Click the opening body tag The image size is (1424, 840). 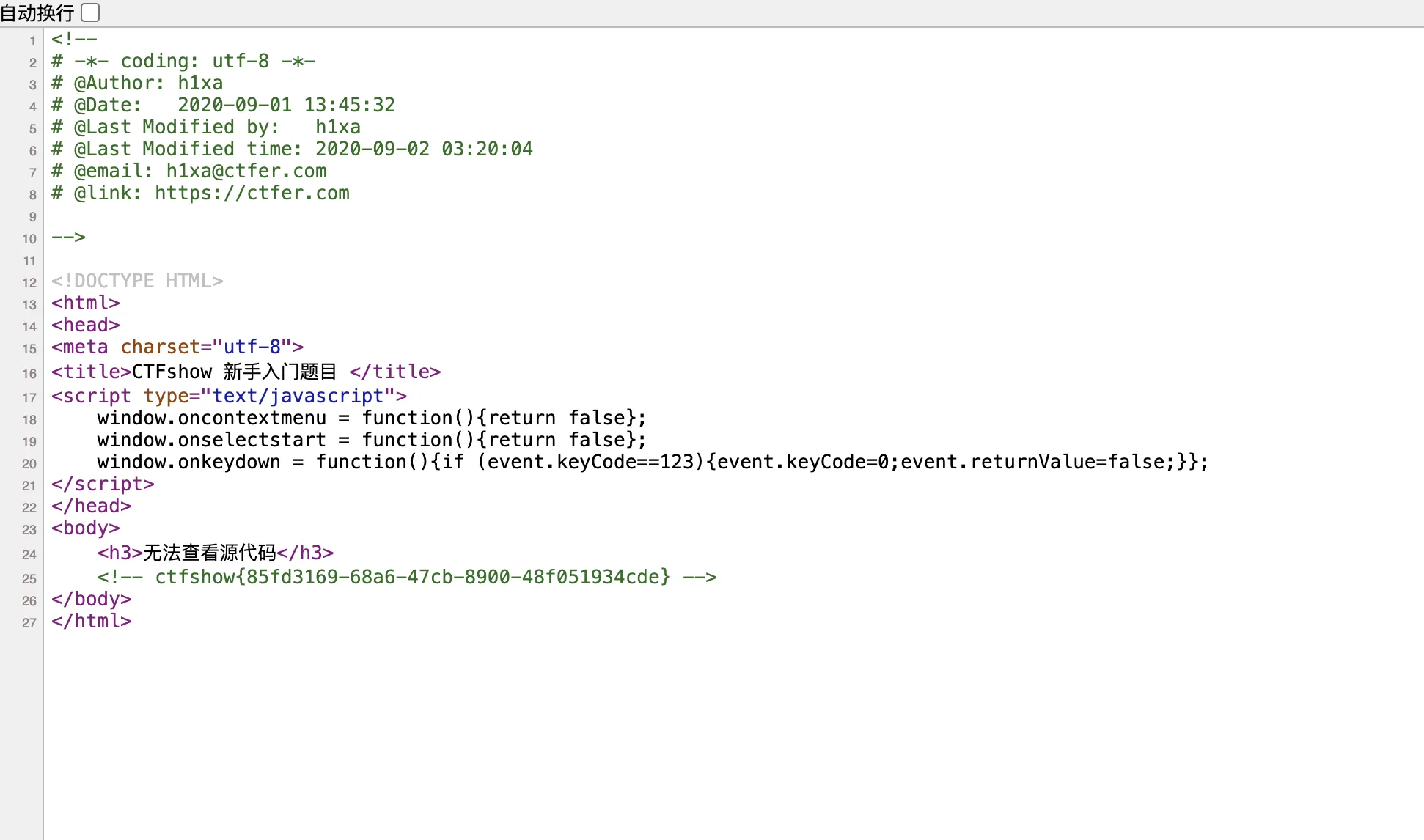(85, 528)
